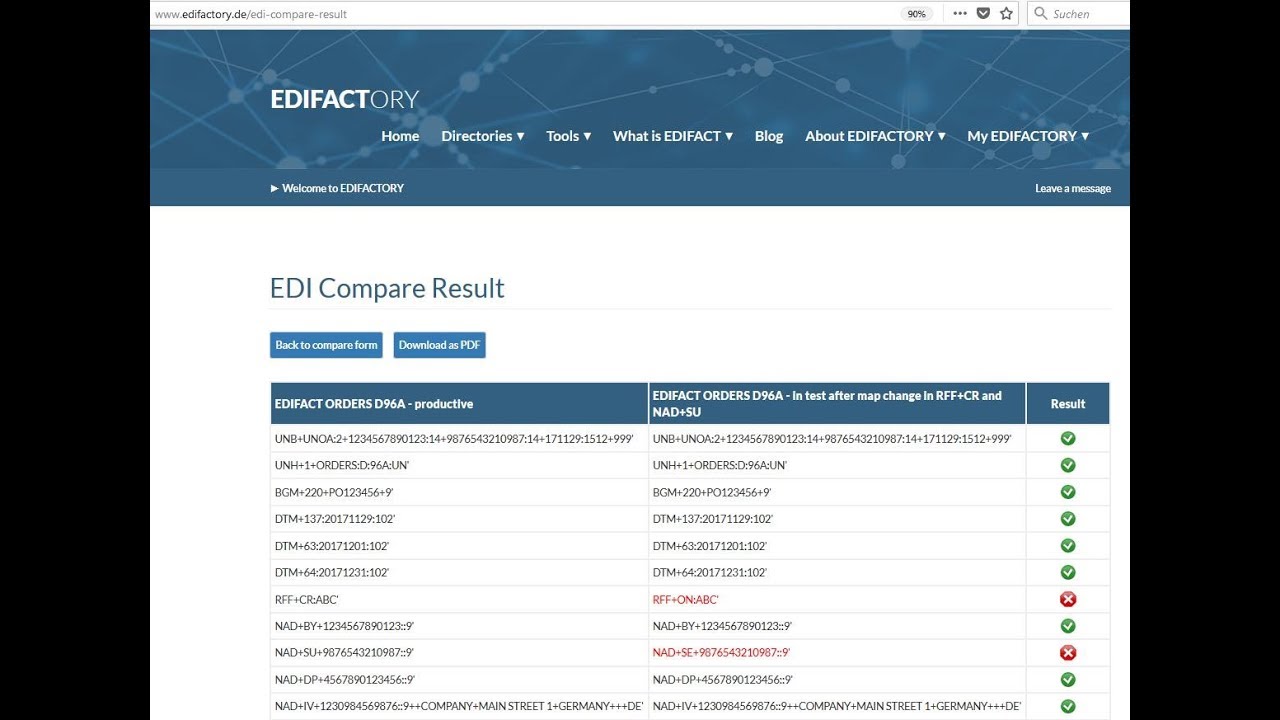Open the Blog menu item
This screenshot has height=720, width=1280.
click(769, 136)
